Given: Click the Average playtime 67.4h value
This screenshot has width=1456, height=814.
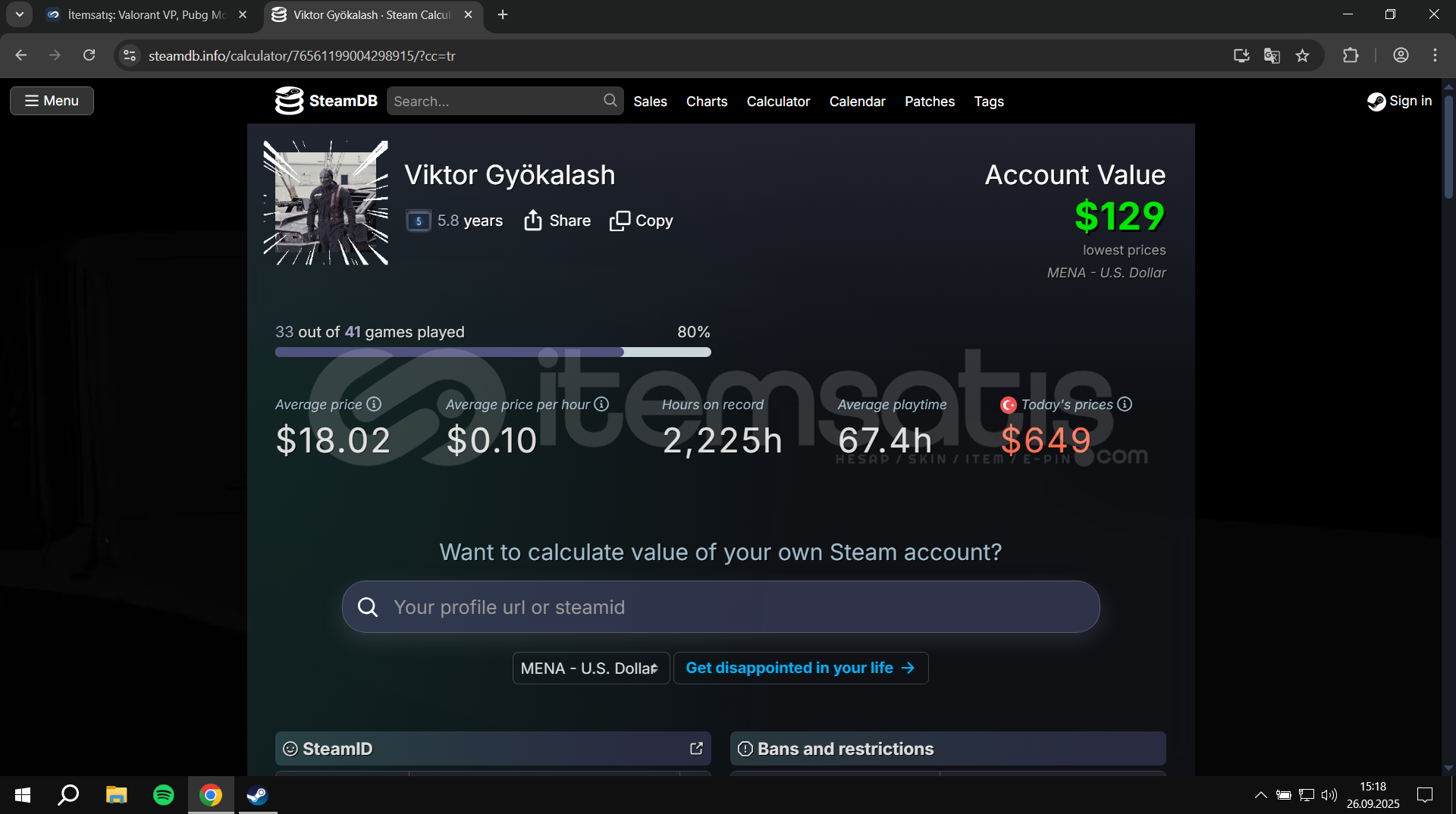Looking at the screenshot, I should [885, 440].
